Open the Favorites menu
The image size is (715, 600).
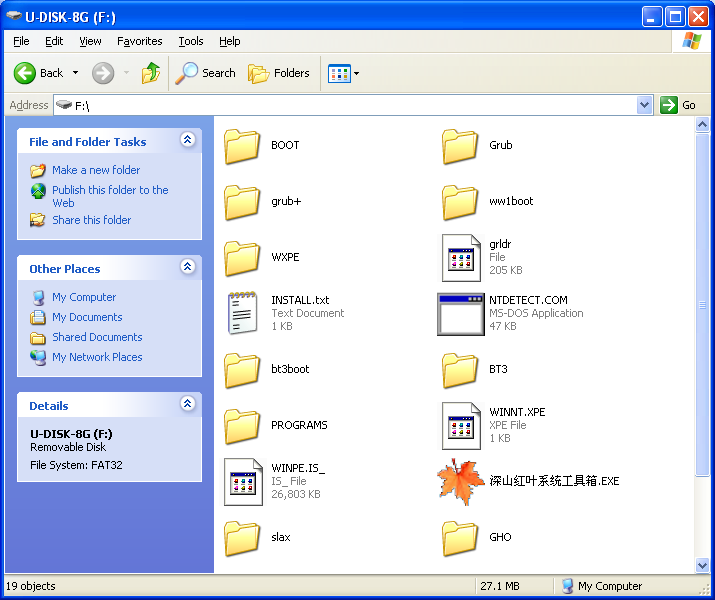pyautogui.click(x=140, y=41)
